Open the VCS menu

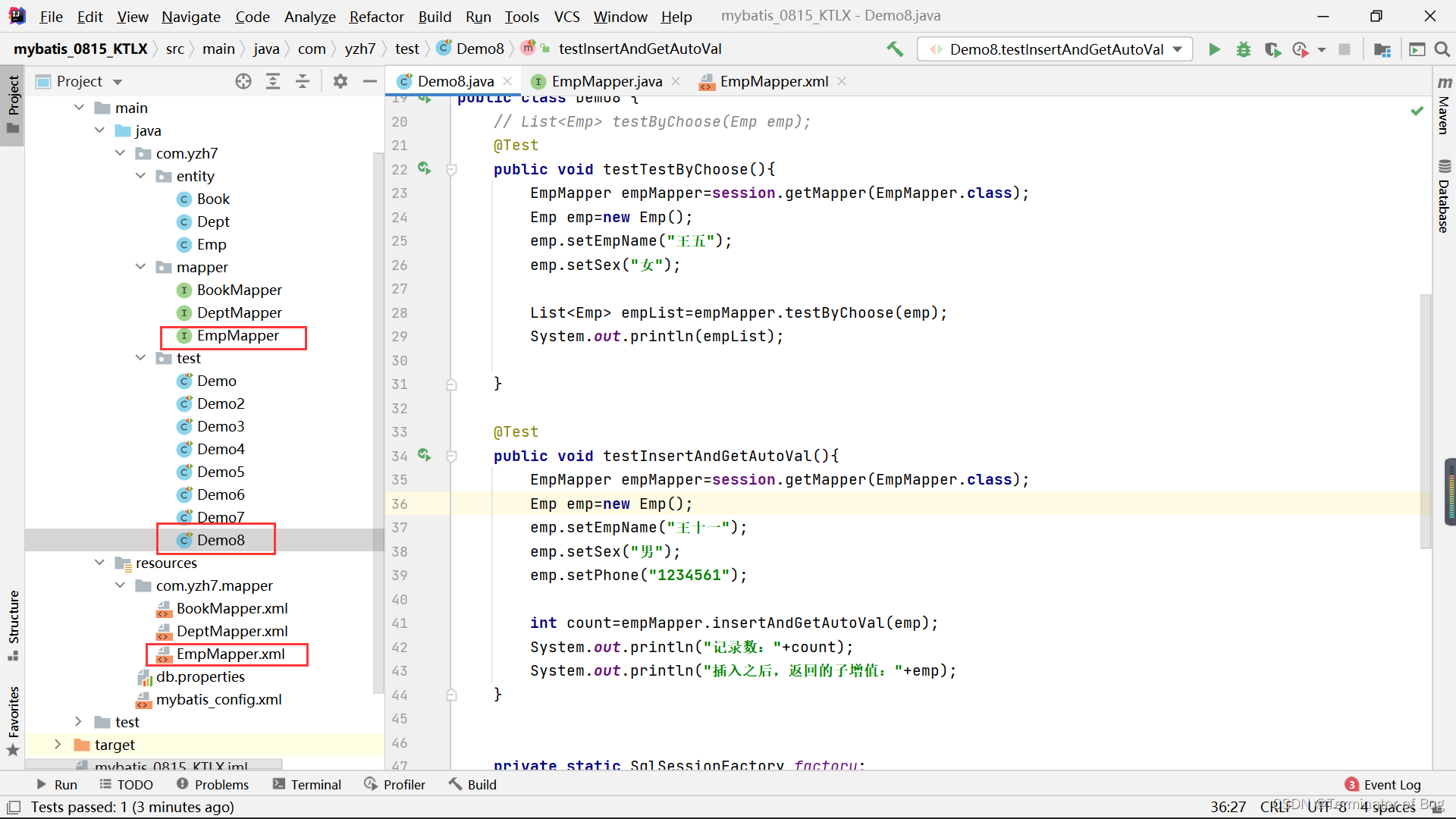[x=566, y=16]
